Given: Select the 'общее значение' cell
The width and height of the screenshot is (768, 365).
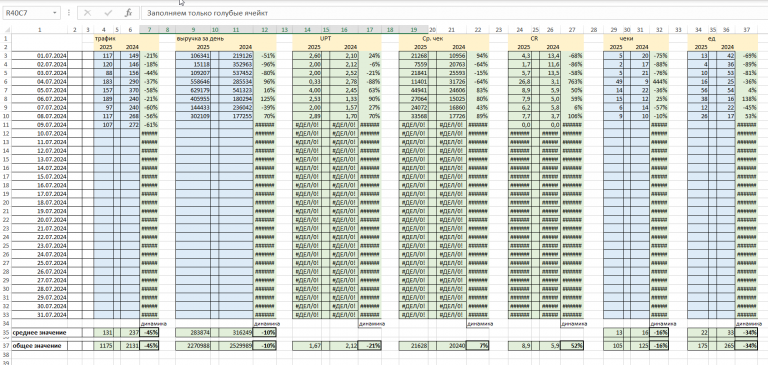Looking at the screenshot, I should click(x=39, y=345).
